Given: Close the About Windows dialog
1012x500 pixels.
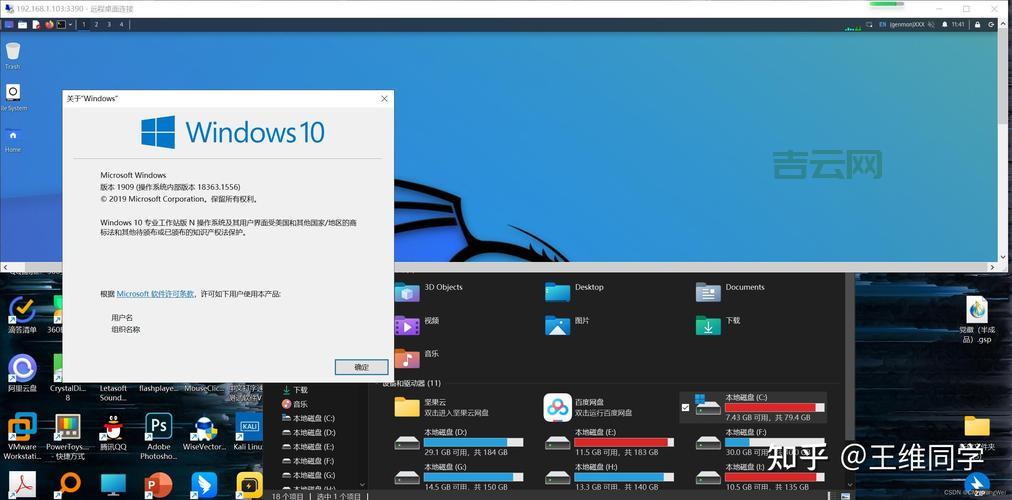Looking at the screenshot, I should coord(384,98).
